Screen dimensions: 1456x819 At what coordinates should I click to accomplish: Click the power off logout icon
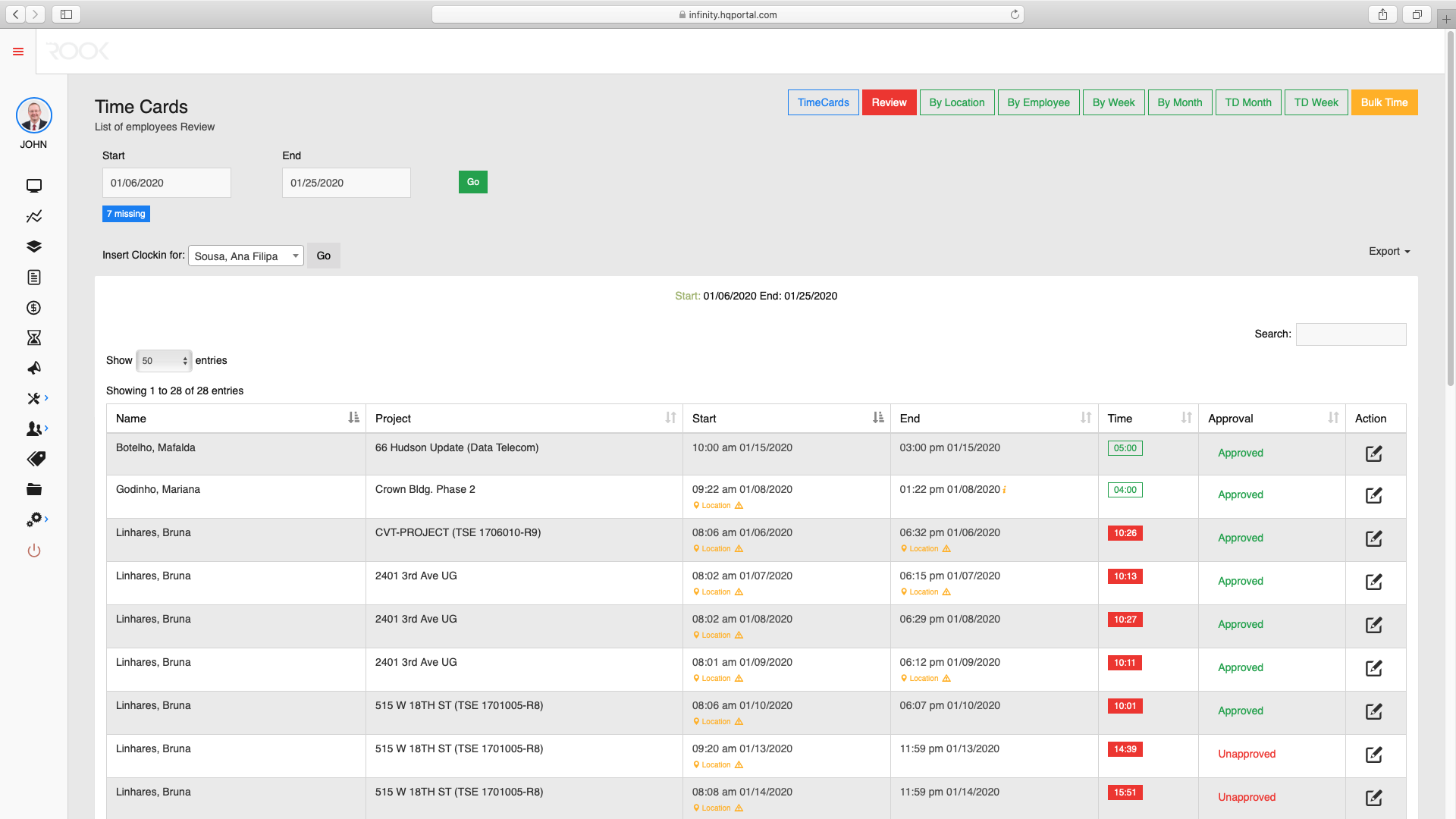[33, 551]
